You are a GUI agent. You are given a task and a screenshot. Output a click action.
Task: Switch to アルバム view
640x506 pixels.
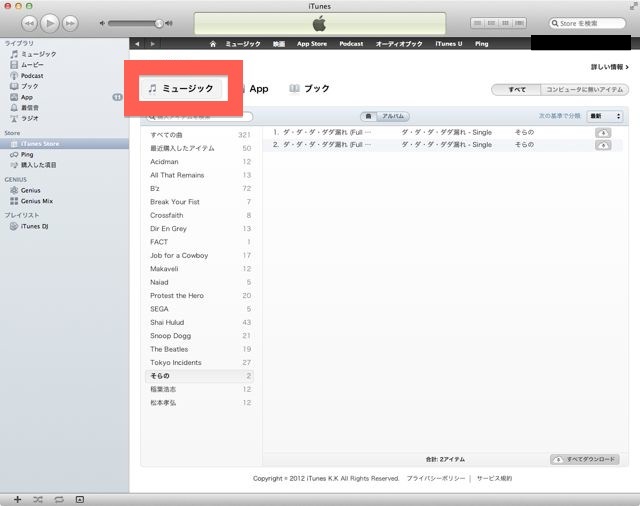[x=393, y=116]
